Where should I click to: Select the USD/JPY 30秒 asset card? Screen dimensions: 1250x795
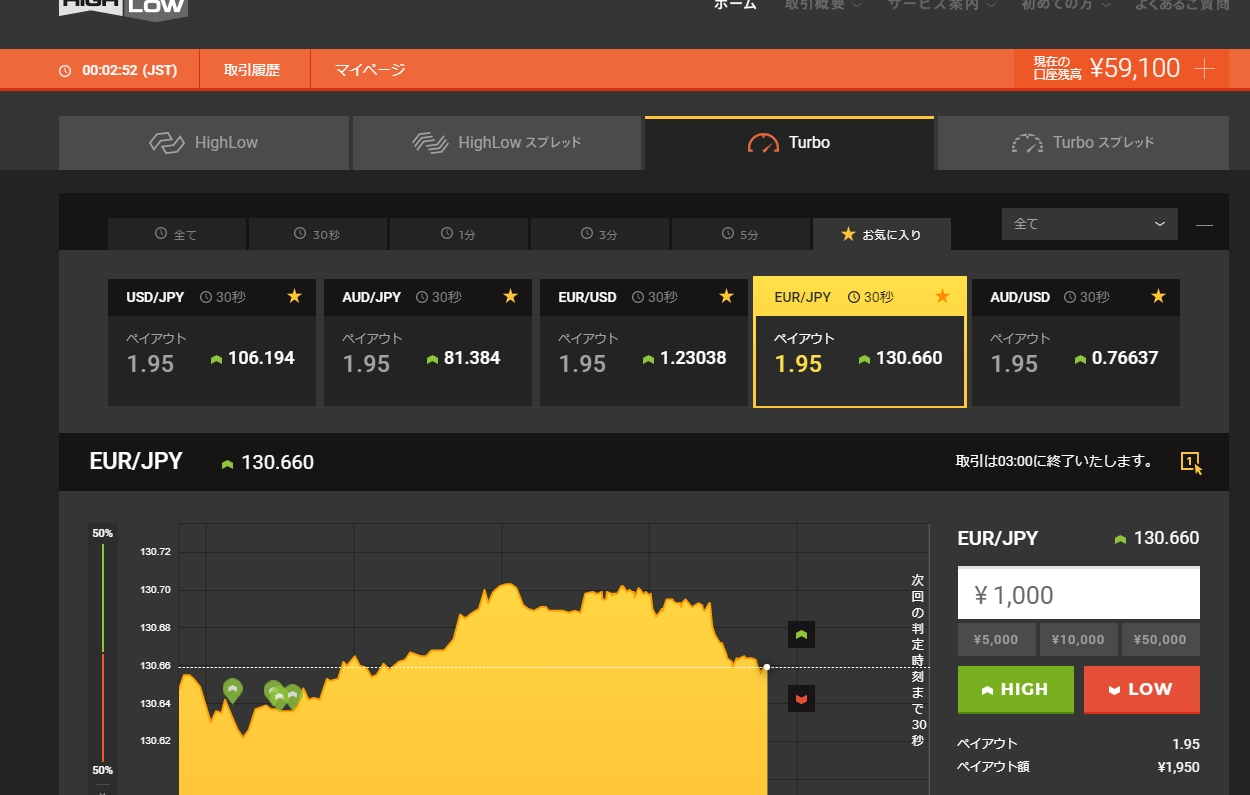[x=212, y=343]
